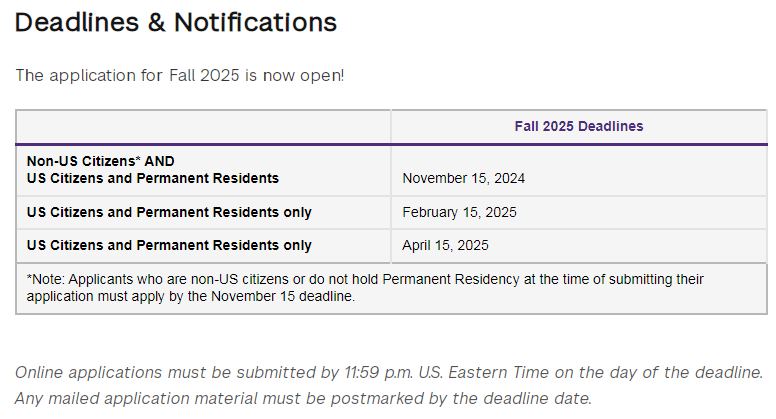Click row label beside April 15, 2025

tap(169, 245)
